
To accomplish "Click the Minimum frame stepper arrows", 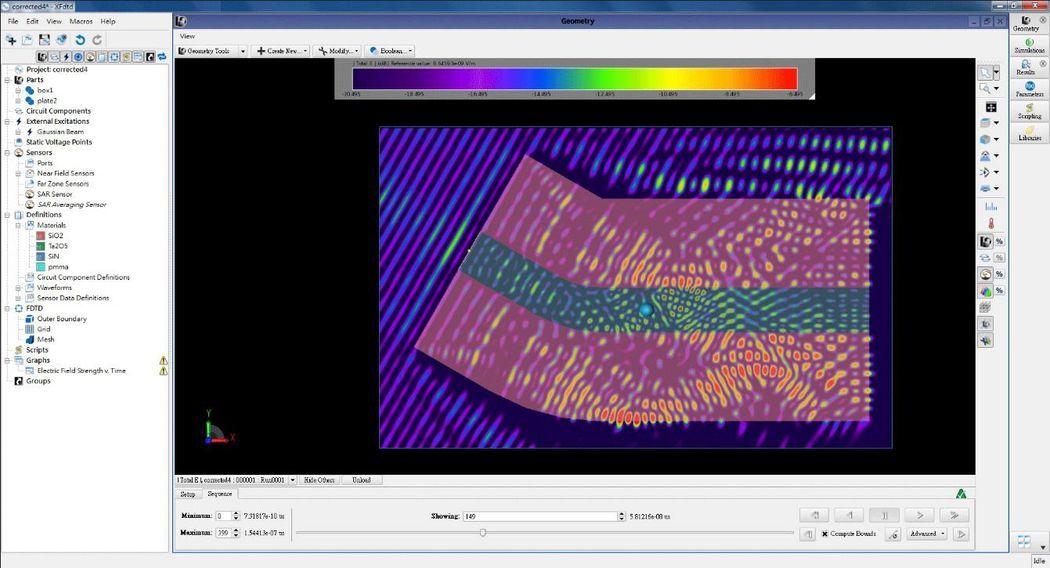I will (x=236, y=516).
